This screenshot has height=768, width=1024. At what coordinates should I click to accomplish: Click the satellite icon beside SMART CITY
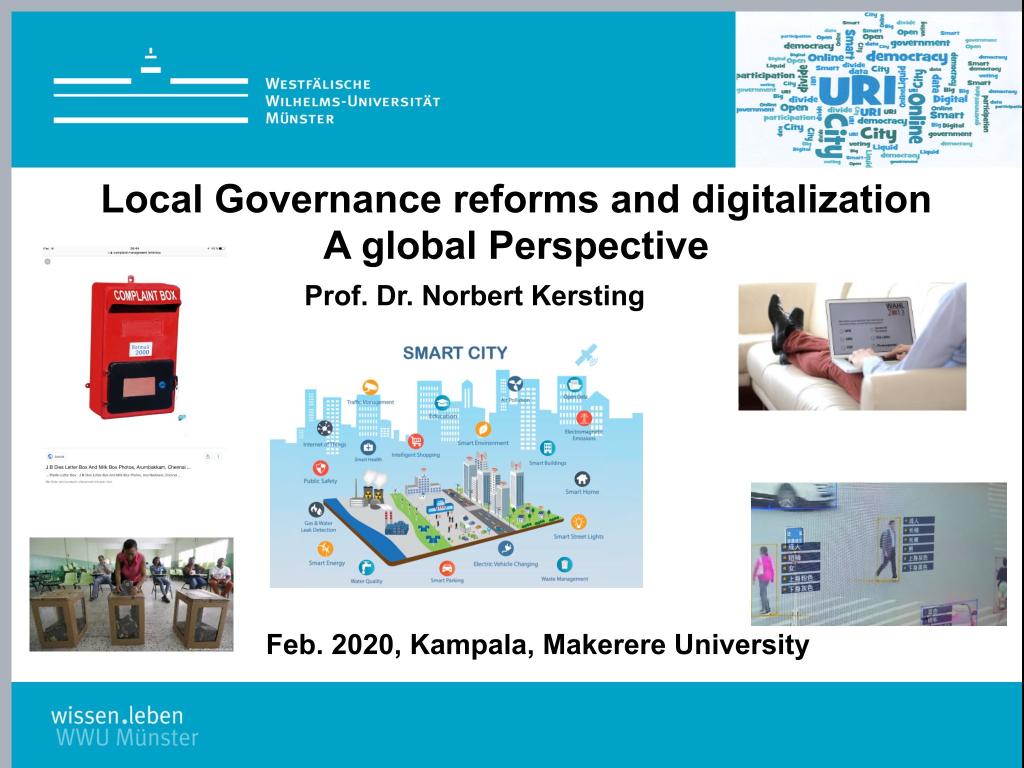588,352
